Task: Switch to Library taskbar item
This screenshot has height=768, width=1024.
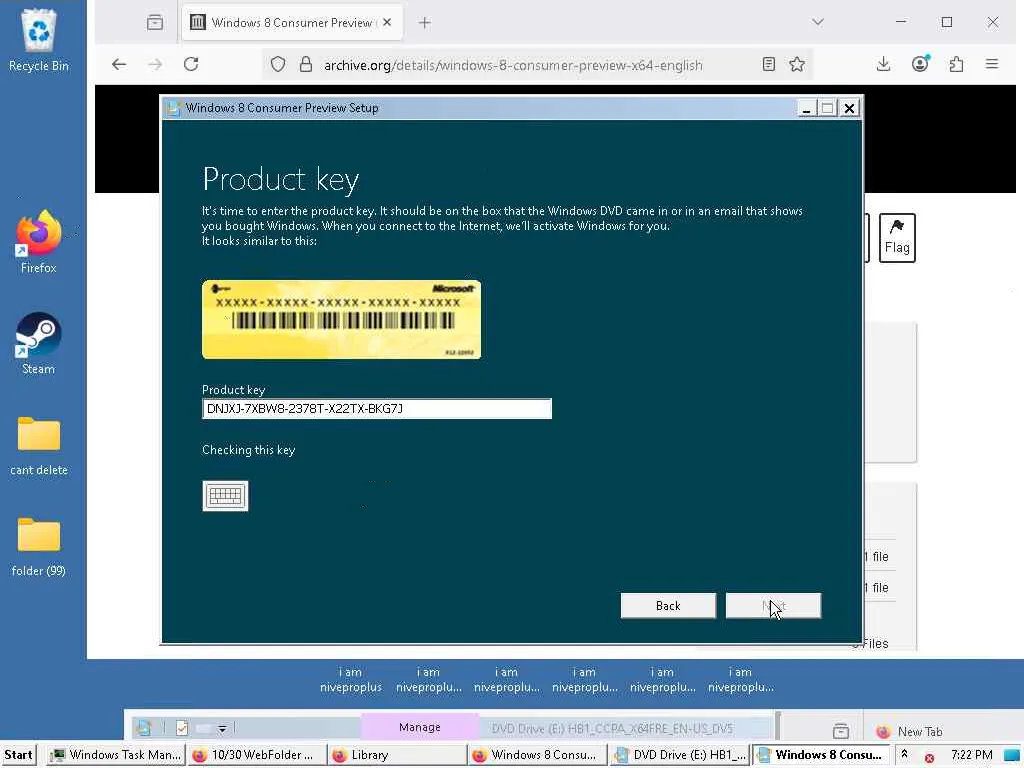Action: point(396,755)
